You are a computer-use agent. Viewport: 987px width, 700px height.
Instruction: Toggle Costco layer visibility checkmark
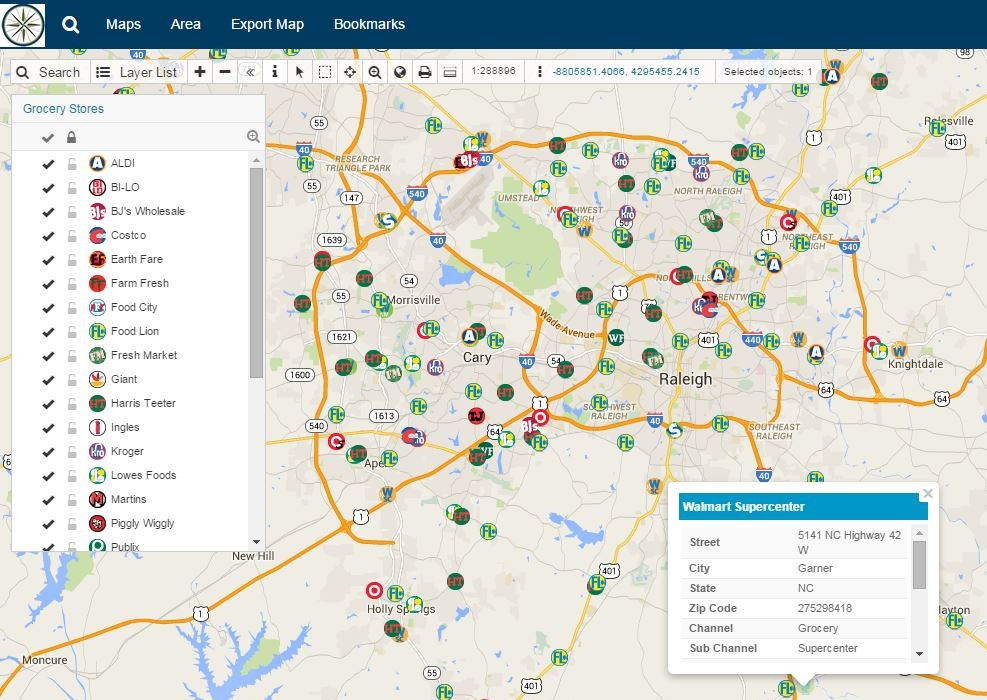coord(48,235)
